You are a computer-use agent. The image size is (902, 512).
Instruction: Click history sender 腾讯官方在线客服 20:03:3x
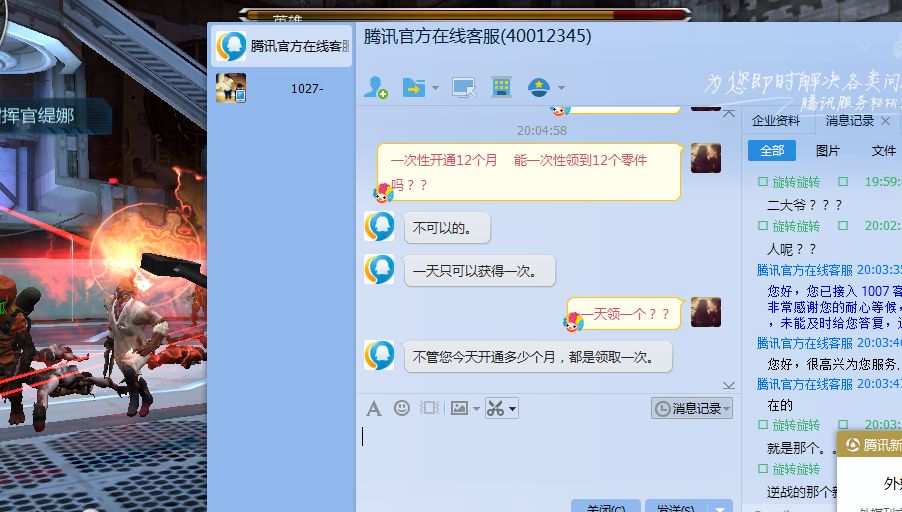[829, 270]
